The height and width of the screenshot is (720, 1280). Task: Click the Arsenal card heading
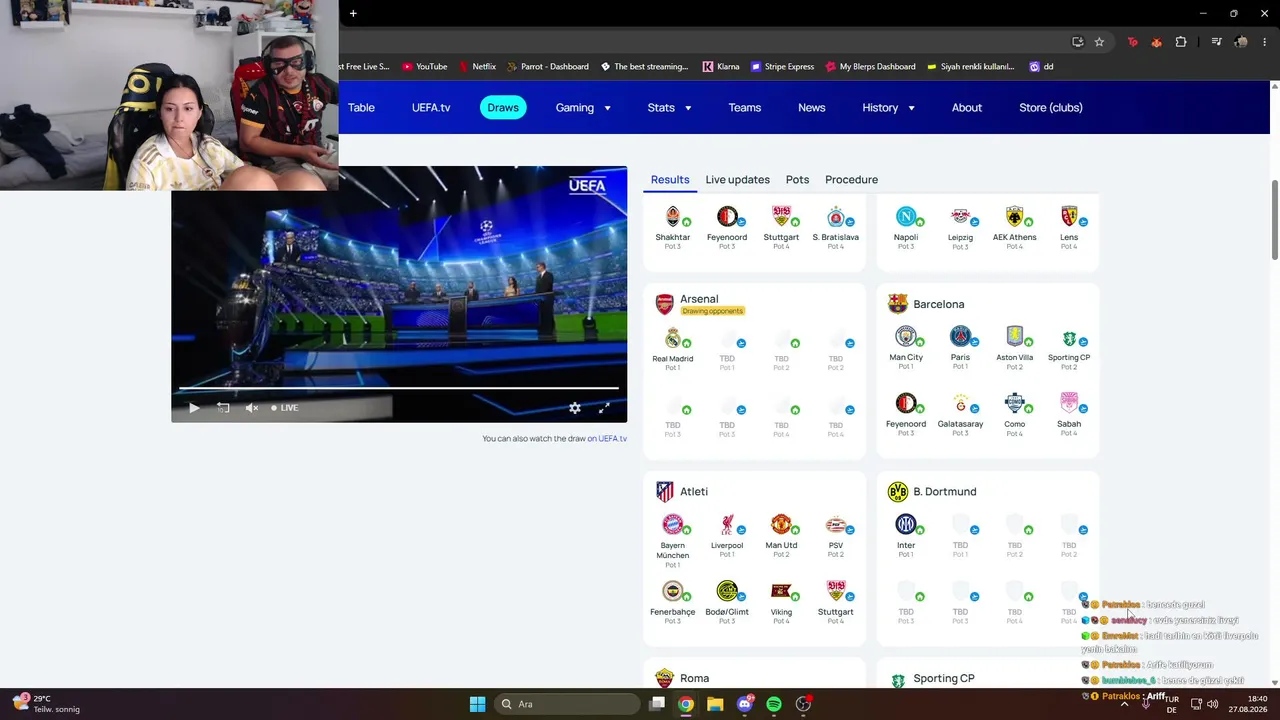[x=699, y=299]
